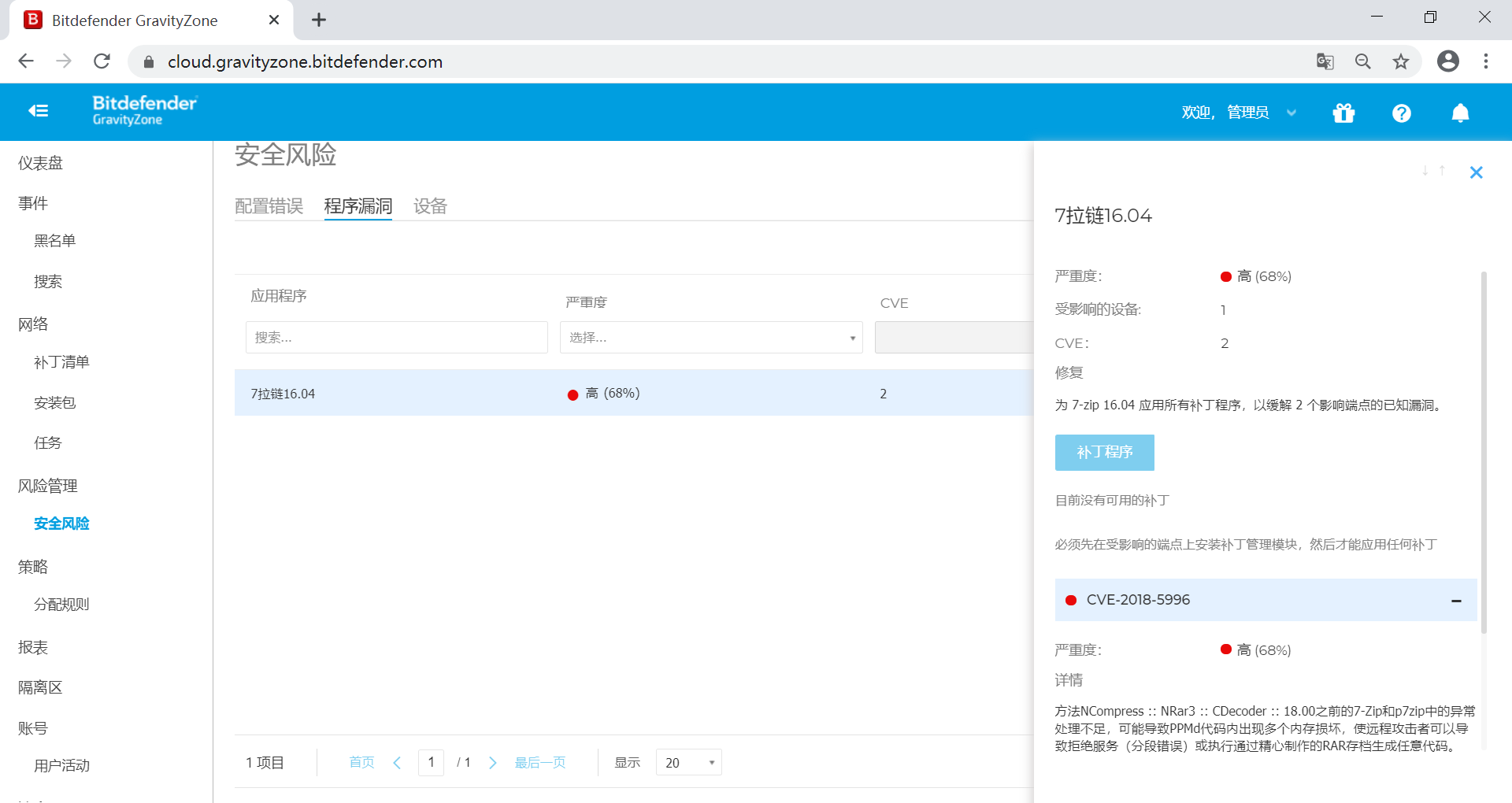Click the CVE column header

895,303
